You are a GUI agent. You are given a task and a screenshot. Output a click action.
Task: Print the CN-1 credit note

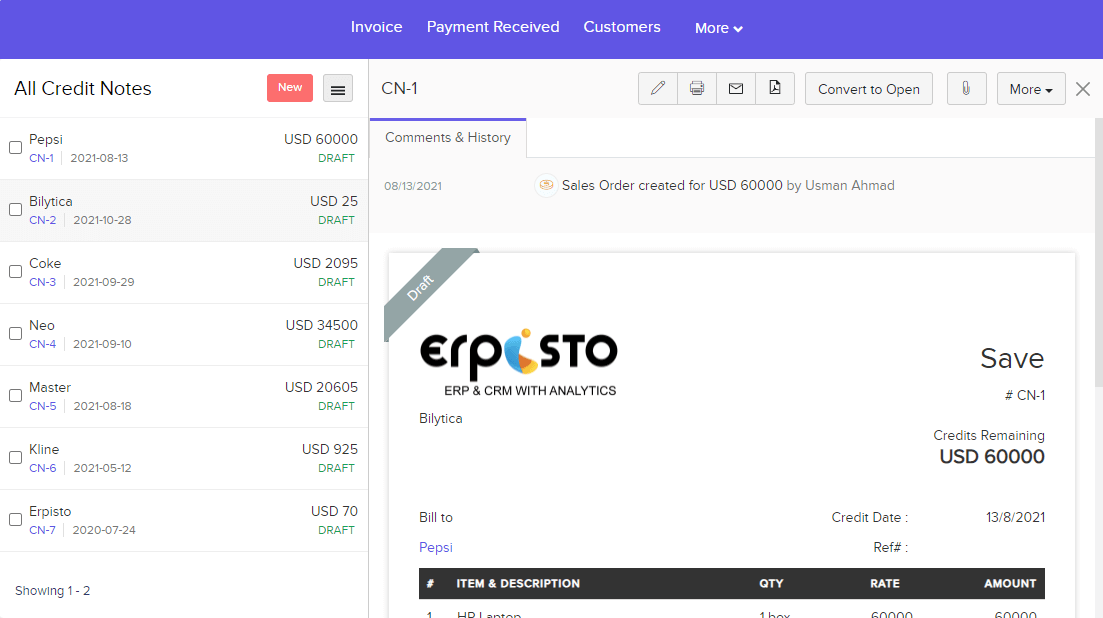[697, 89]
